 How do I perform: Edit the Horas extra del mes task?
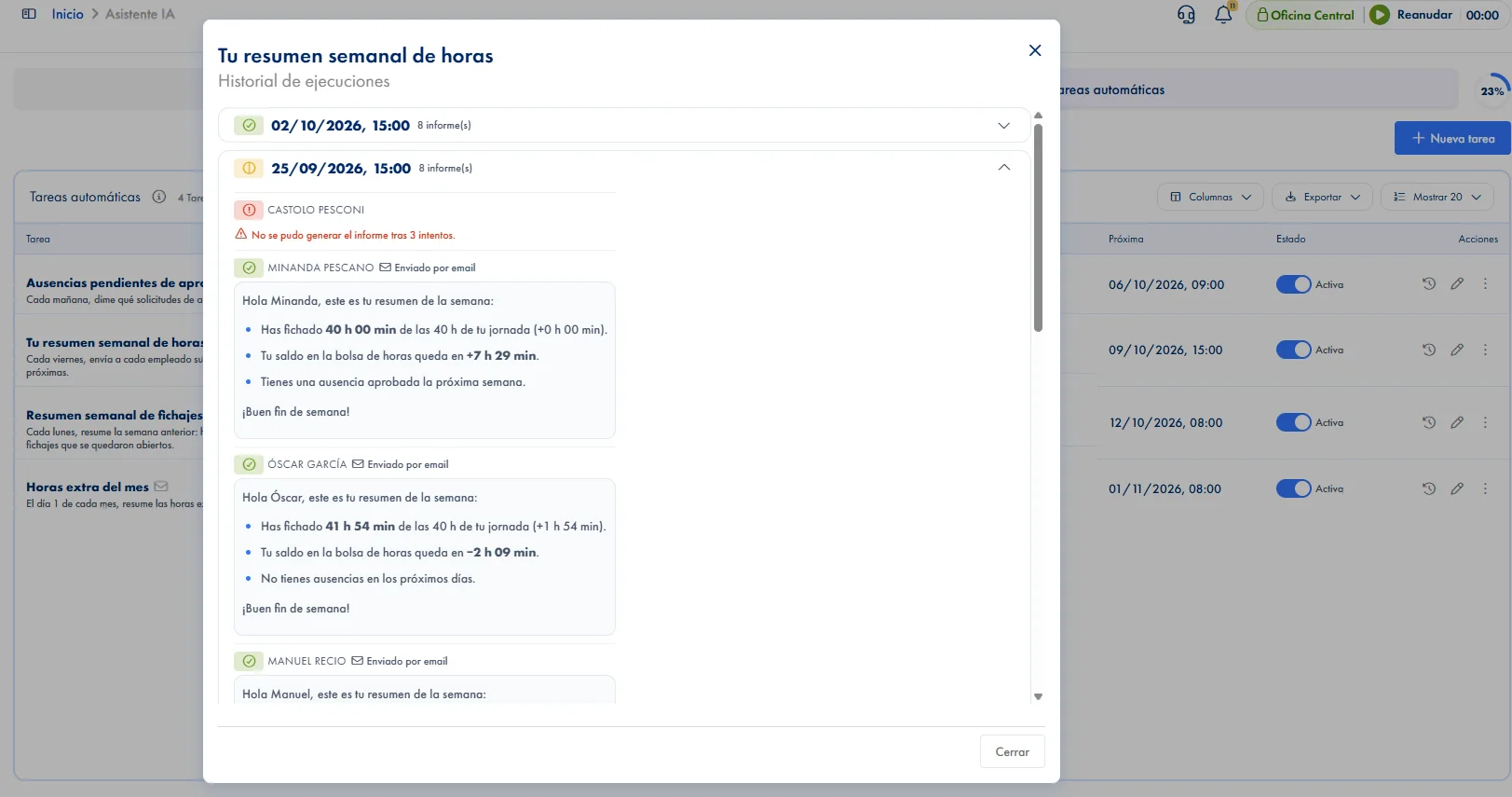(x=1457, y=488)
